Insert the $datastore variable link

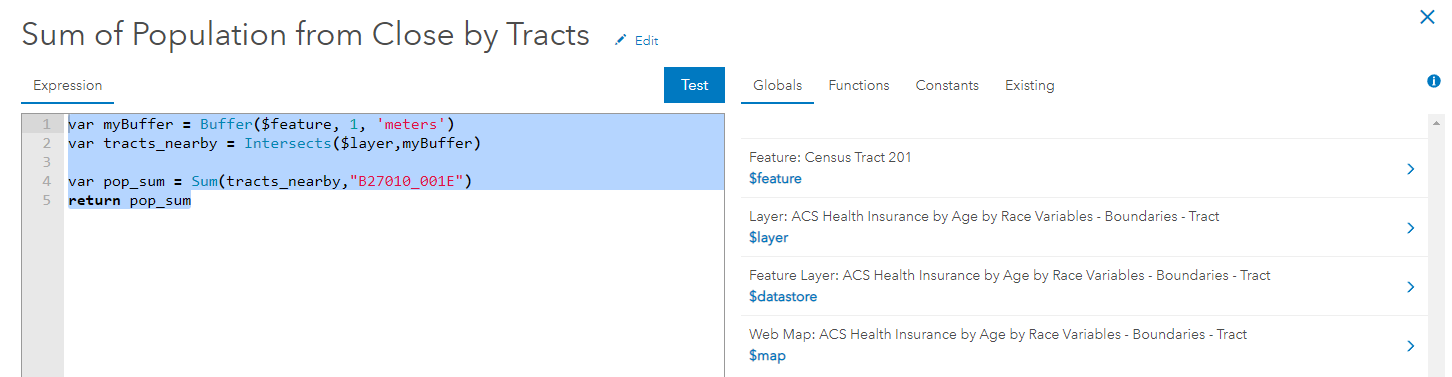[783, 297]
